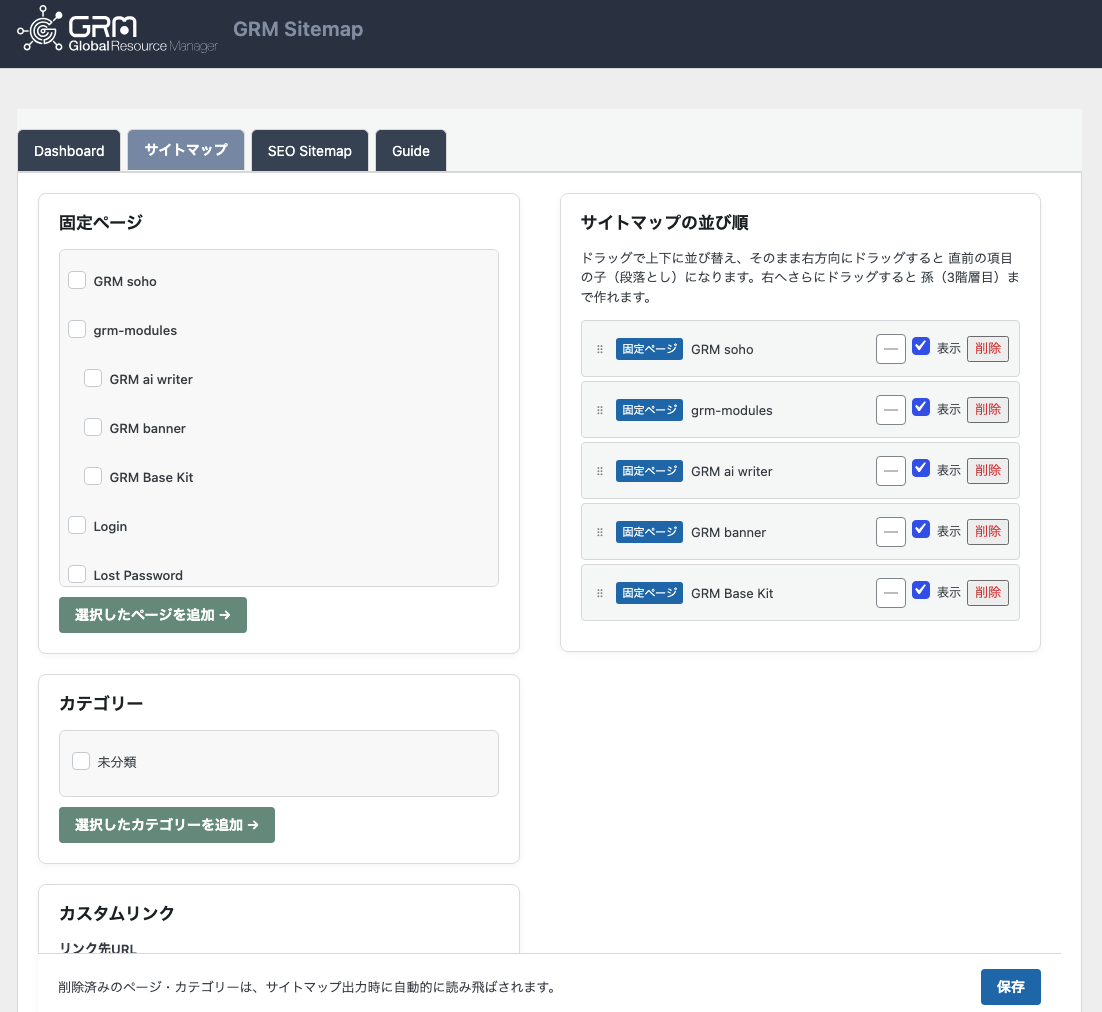Delete GRM soho from sitemap order
The height and width of the screenshot is (1012, 1102).
pyautogui.click(x=987, y=349)
